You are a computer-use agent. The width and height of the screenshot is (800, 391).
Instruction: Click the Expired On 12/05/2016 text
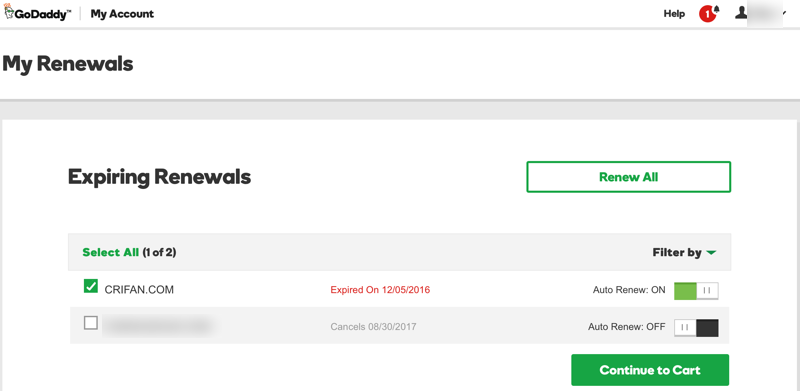pos(380,290)
